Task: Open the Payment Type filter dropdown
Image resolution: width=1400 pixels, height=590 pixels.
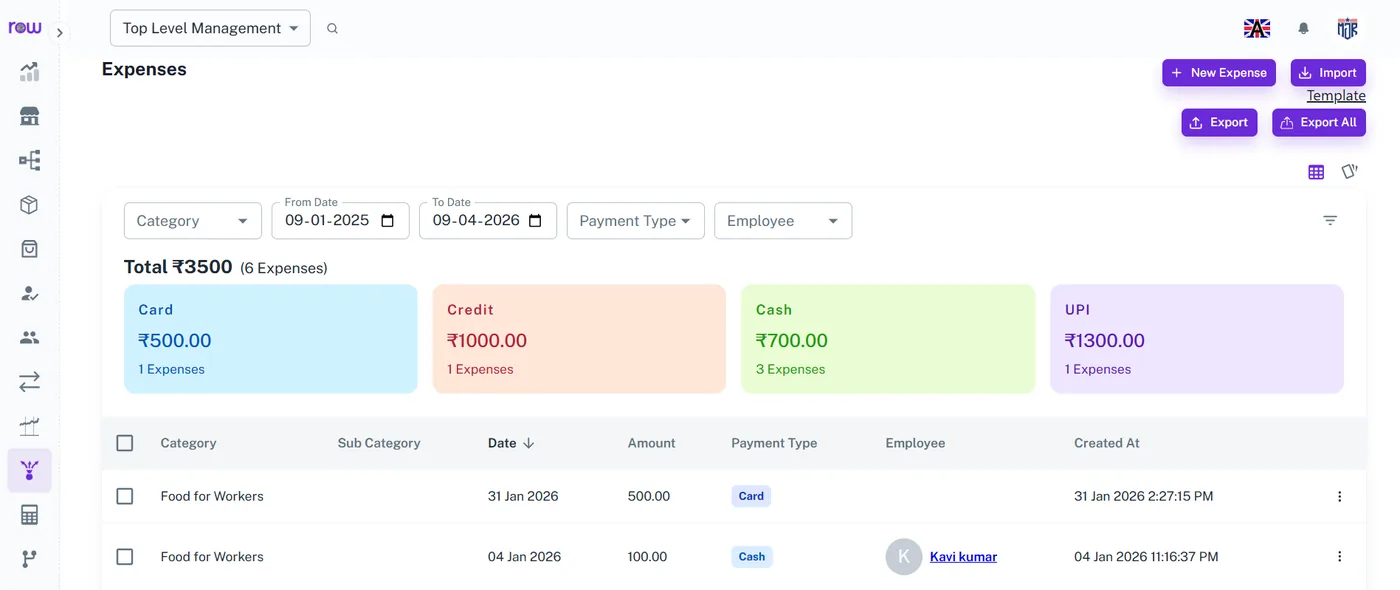Action: coord(636,221)
